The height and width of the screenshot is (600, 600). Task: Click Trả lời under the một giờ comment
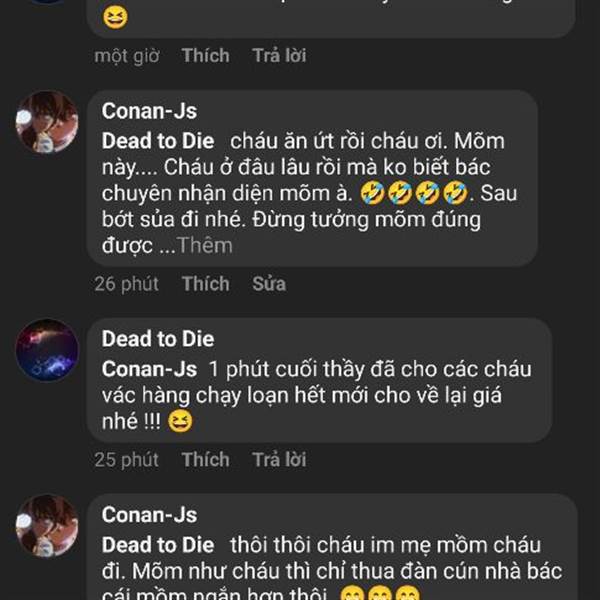(279, 56)
